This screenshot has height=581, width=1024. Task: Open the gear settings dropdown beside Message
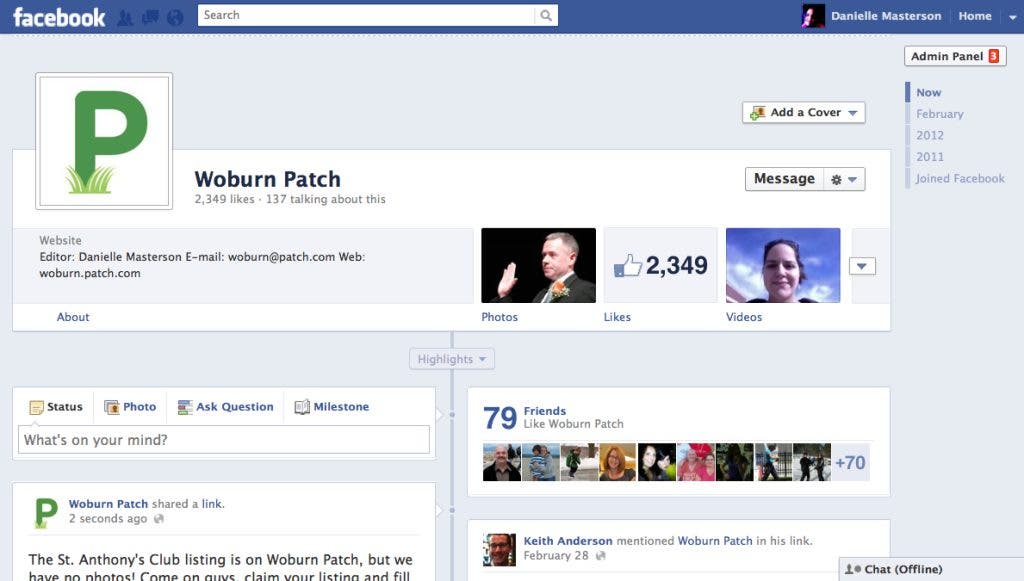843,179
